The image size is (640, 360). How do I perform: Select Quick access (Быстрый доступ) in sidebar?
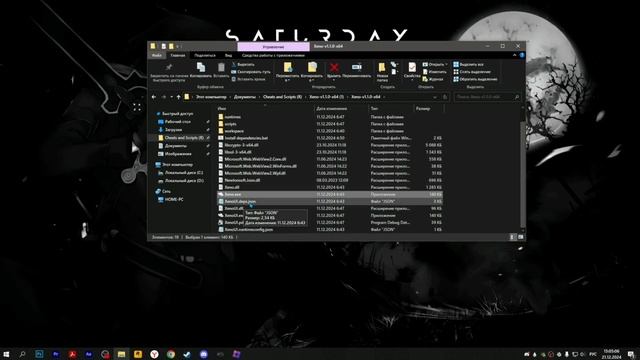(x=178, y=113)
